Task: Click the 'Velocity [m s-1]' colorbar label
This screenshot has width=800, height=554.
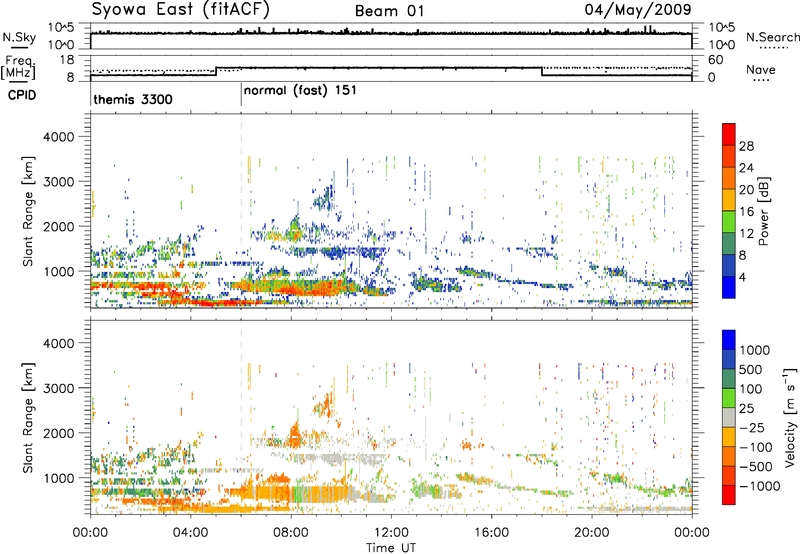Action: point(790,417)
